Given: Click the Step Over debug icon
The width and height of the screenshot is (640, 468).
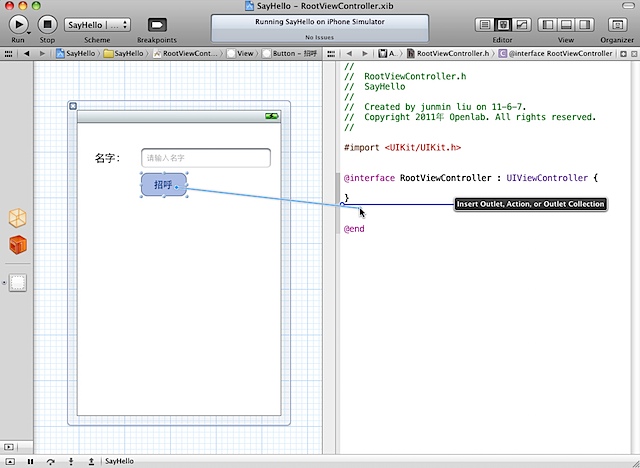Looking at the screenshot, I should 50,461.
